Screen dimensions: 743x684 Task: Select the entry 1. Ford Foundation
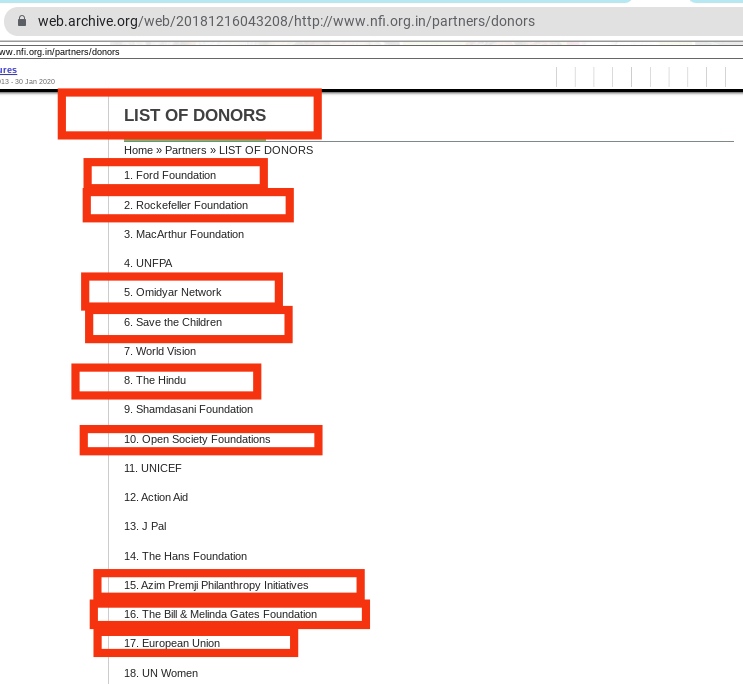point(170,175)
